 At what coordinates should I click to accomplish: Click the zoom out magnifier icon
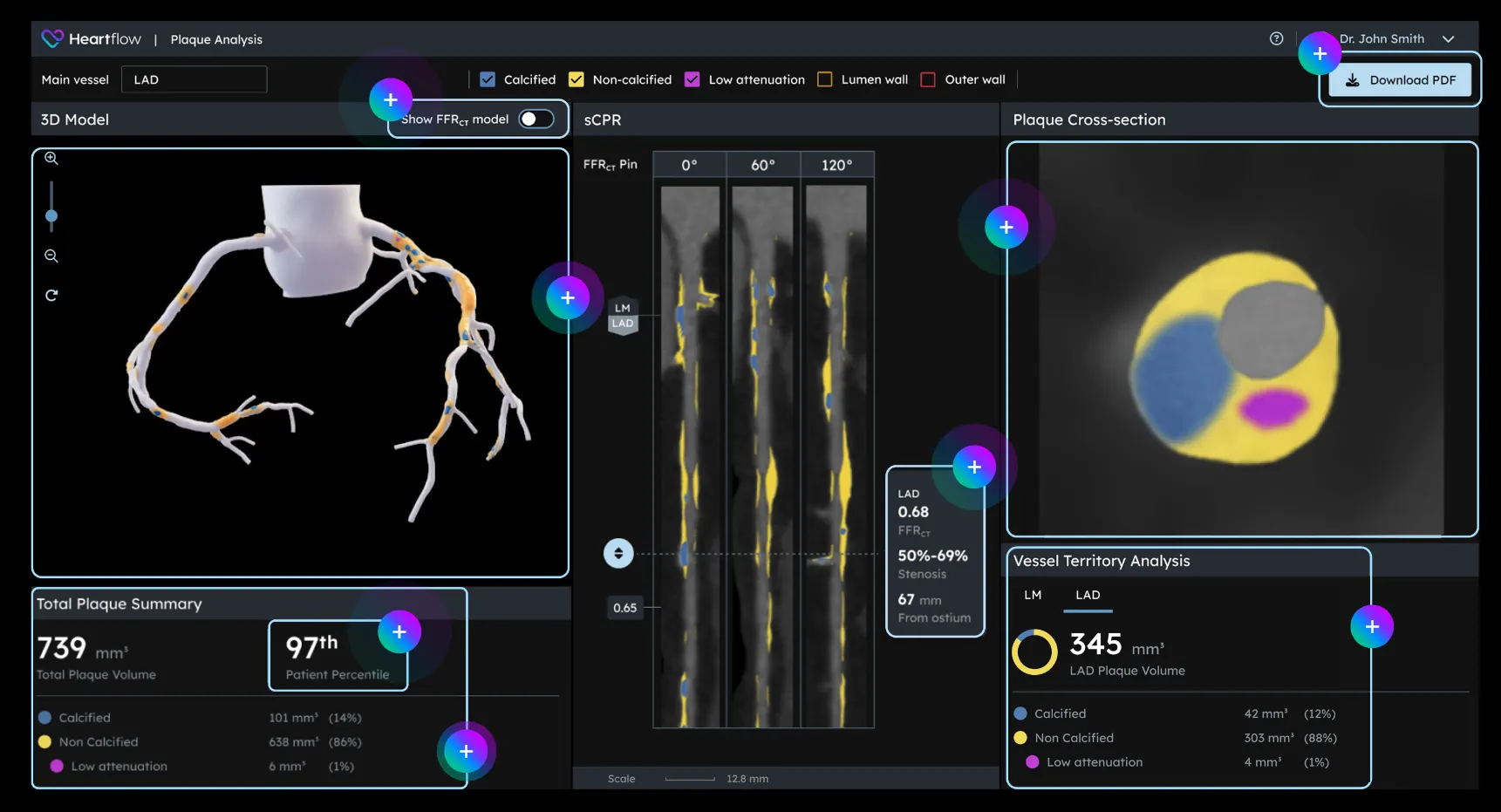click(51, 256)
